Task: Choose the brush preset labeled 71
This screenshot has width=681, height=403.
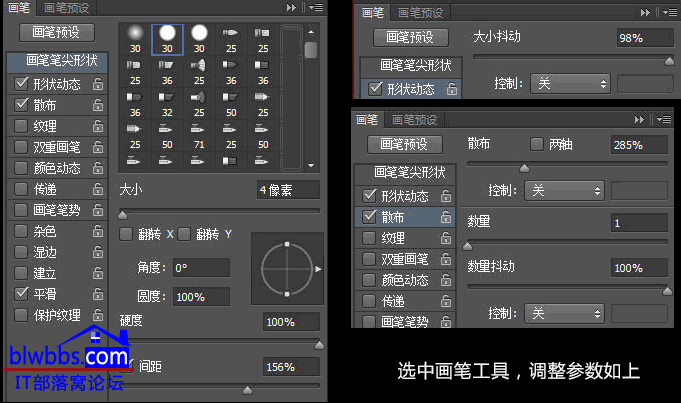Action: (x=199, y=136)
